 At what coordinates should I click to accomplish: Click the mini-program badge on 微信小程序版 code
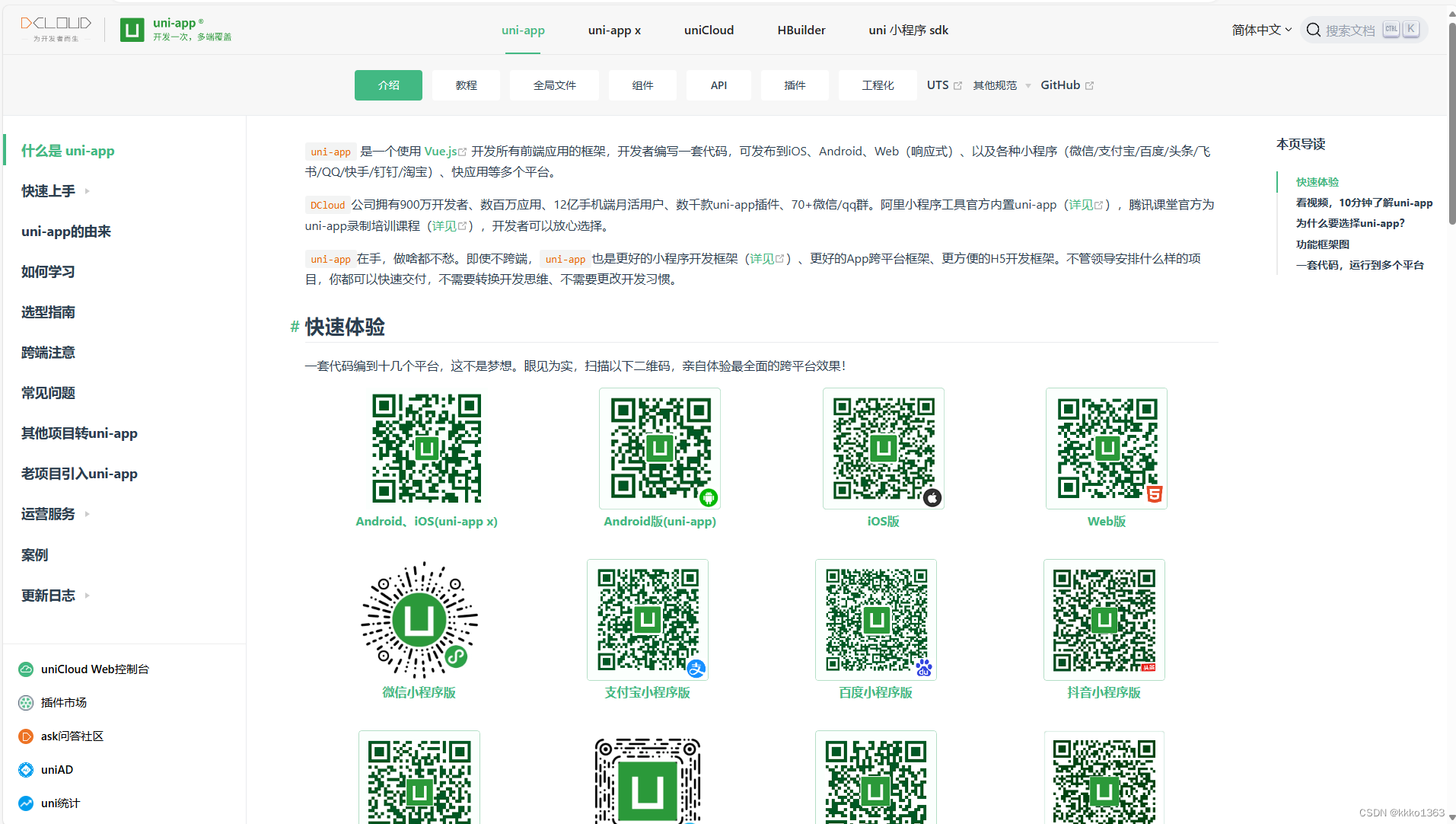pos(456,656)
